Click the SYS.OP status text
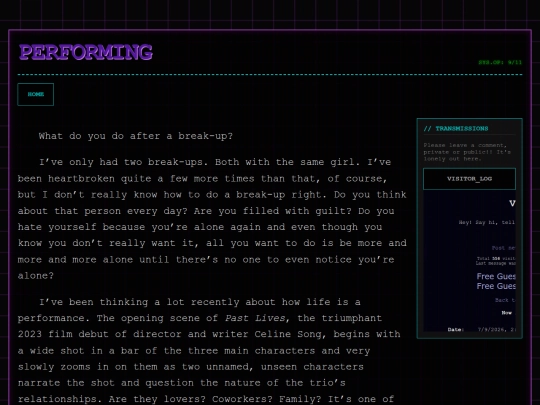540x405 pixels. coord(500,62)
